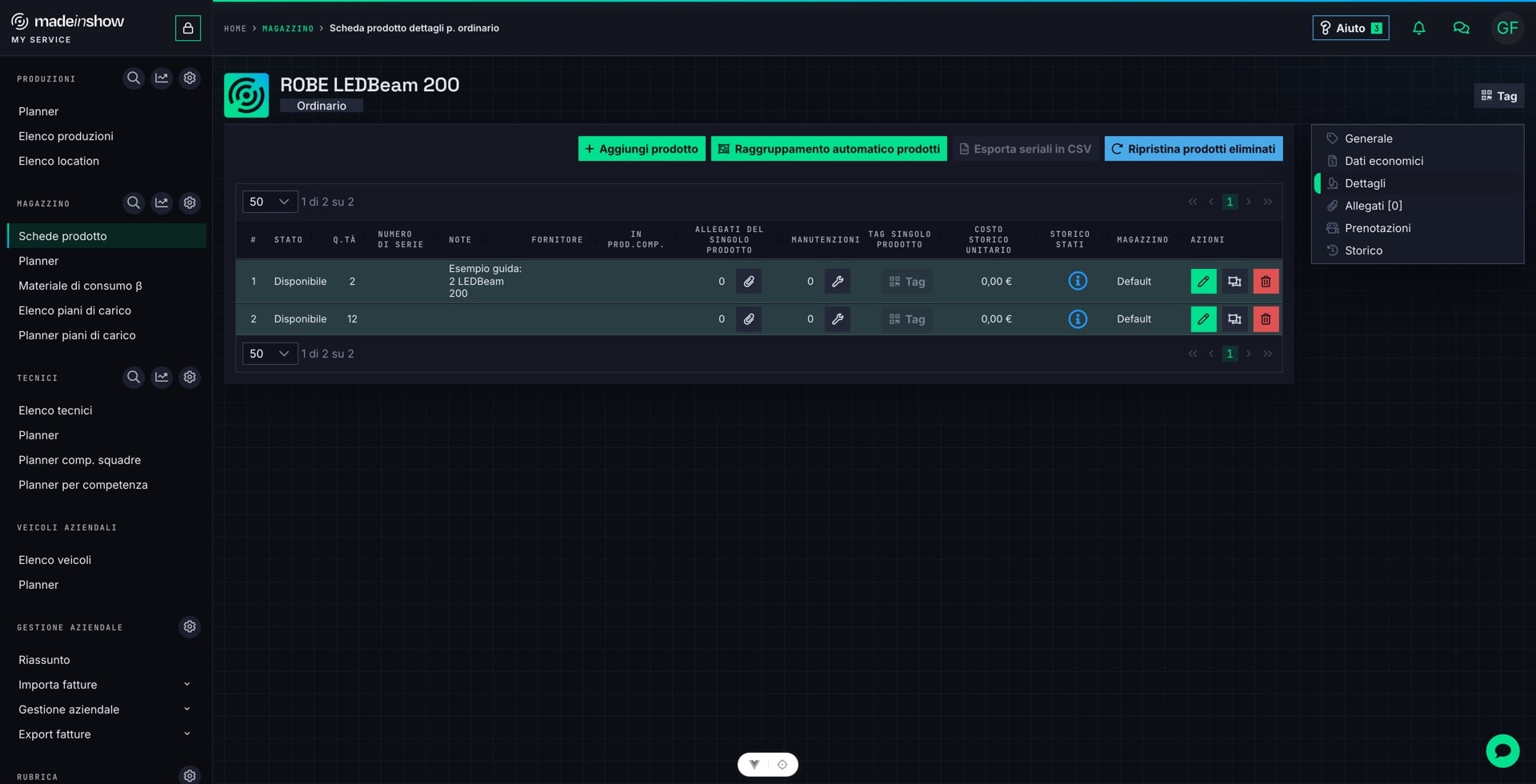Click Ripristina prodotti eliminati button
The image size is (1536, 784).
coord(1194,149)
